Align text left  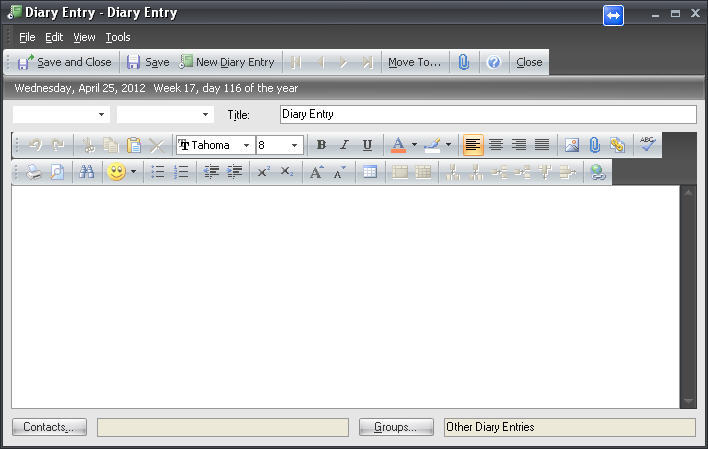coord(473,145)
